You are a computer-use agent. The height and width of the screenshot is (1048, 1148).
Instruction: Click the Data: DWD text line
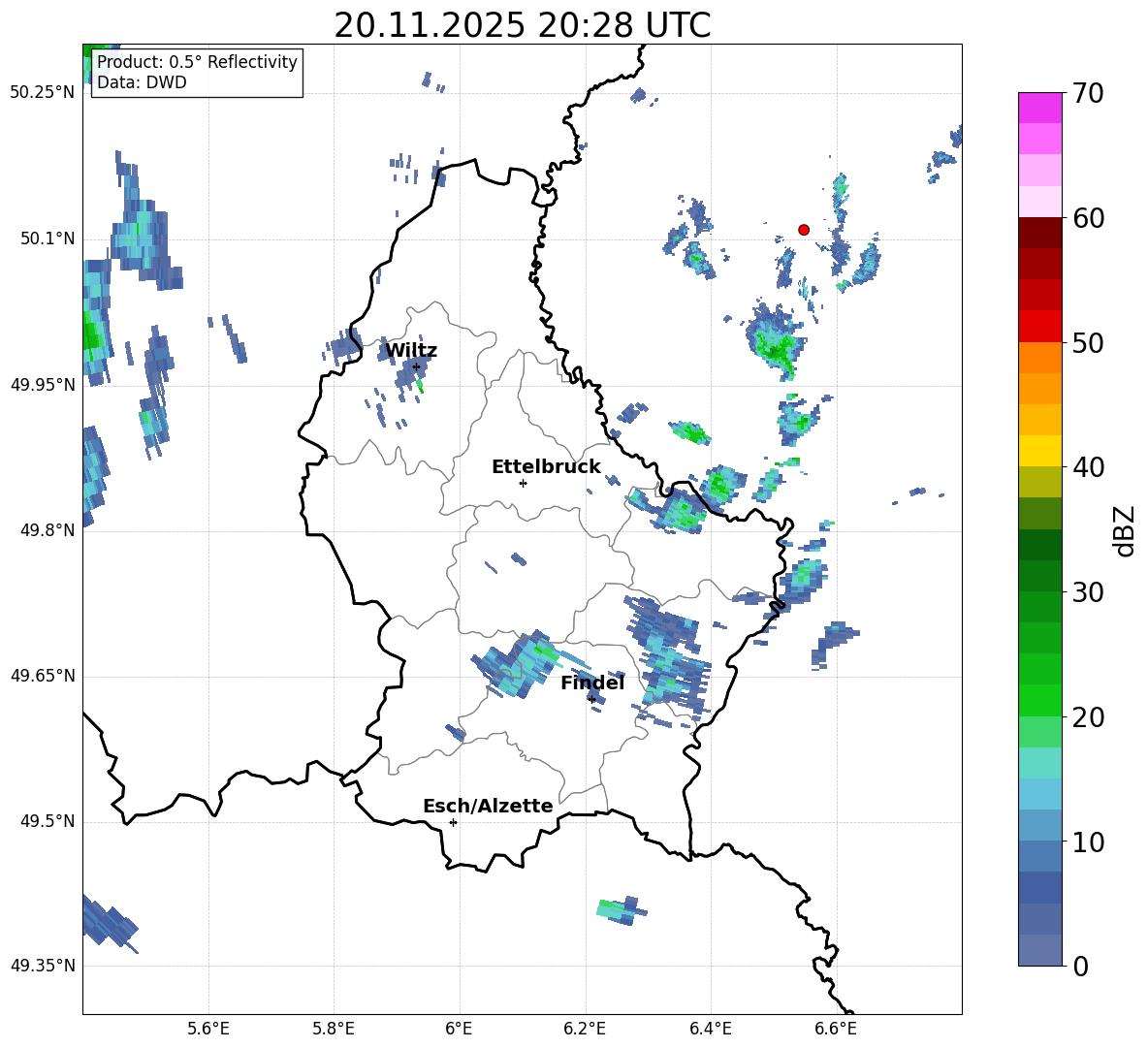click(x=142, y=82)
